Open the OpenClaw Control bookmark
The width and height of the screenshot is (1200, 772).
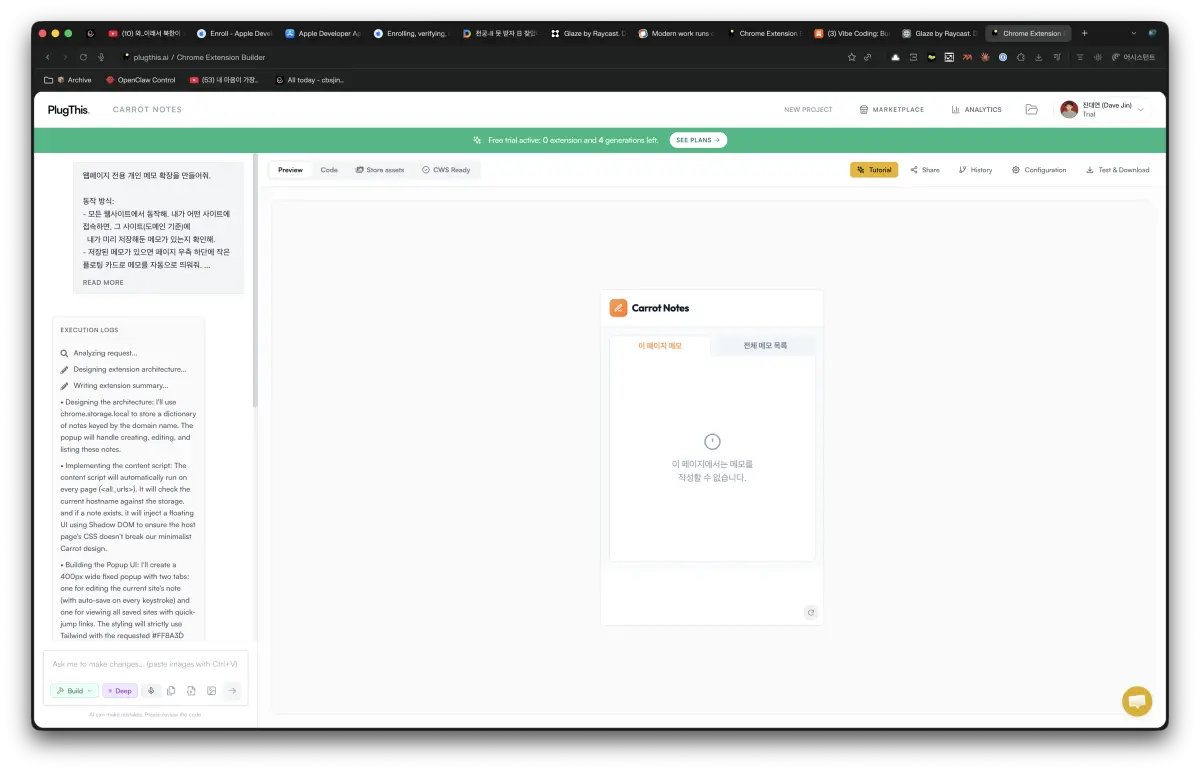click(141, 80)
